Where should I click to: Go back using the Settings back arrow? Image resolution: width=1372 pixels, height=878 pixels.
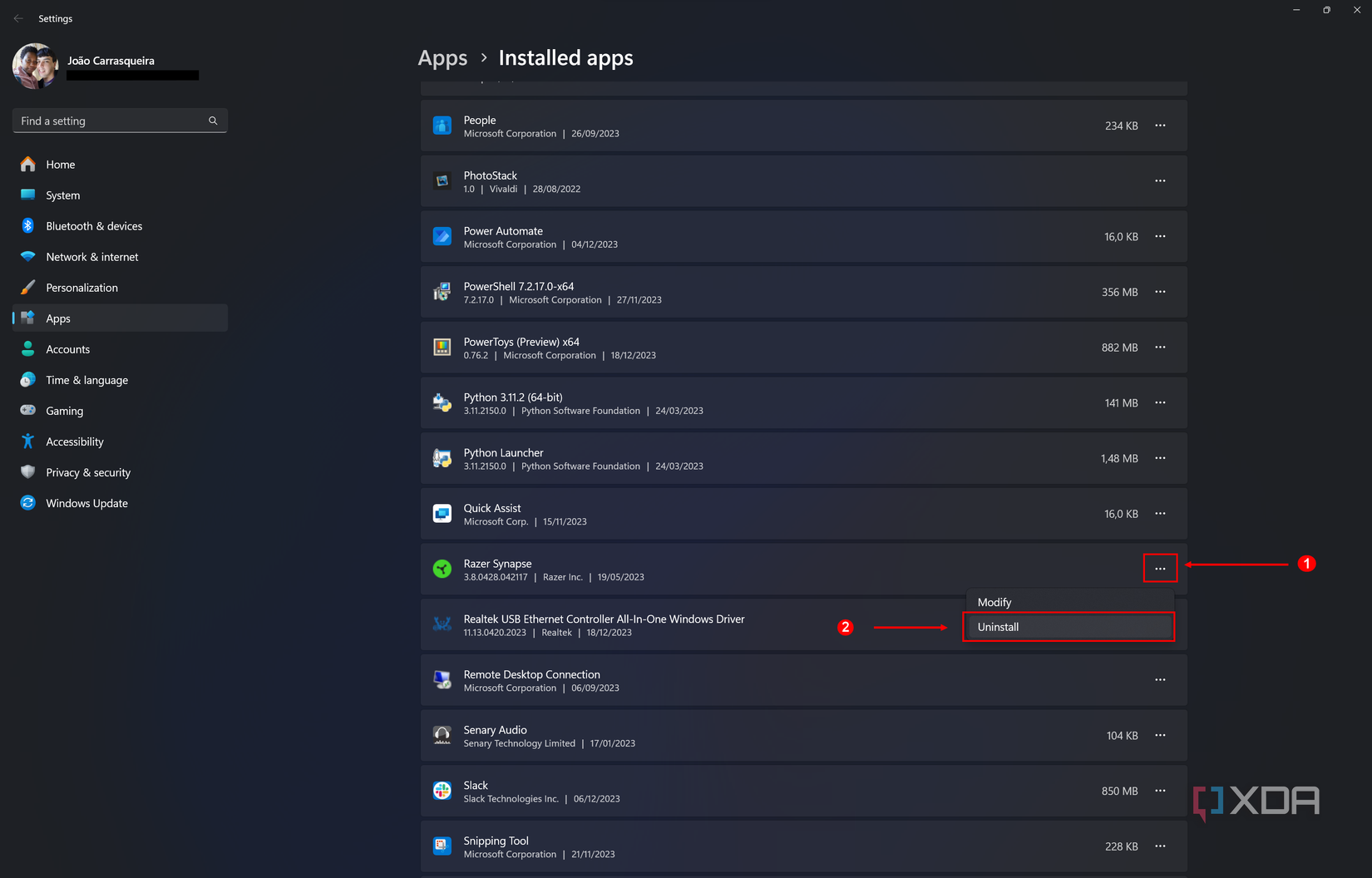click(x=18, y=18)
